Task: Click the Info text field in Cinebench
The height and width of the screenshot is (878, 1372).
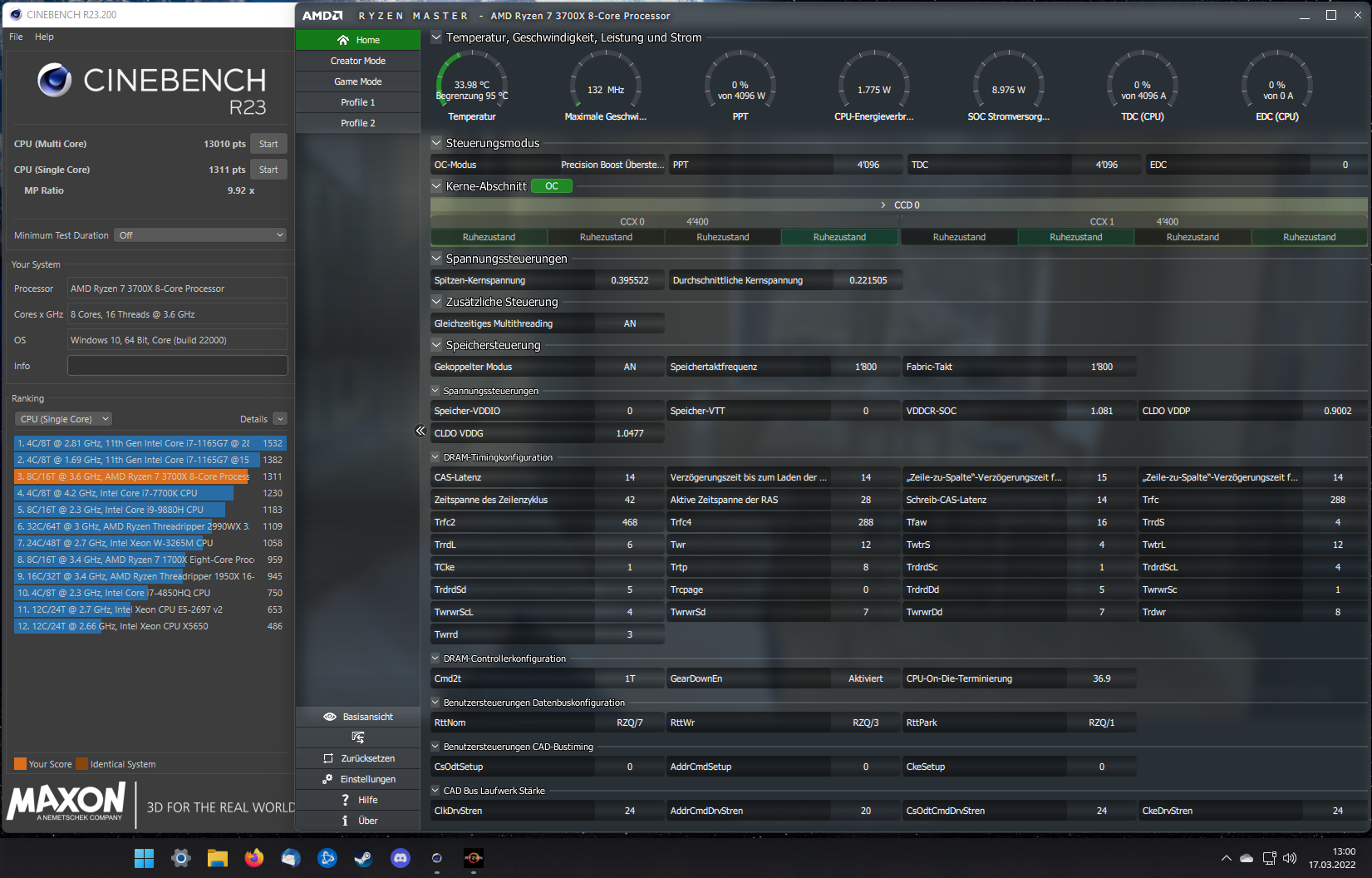Action: pyautogui.click(x=178, y=366)
